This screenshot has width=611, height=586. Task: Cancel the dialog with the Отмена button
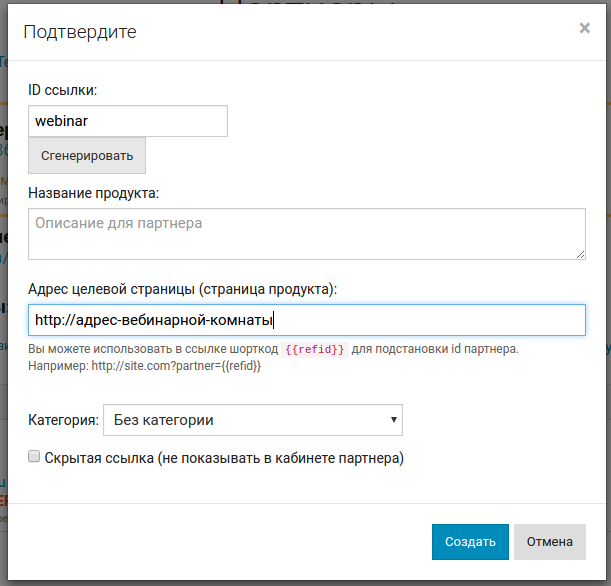(549, 542)
